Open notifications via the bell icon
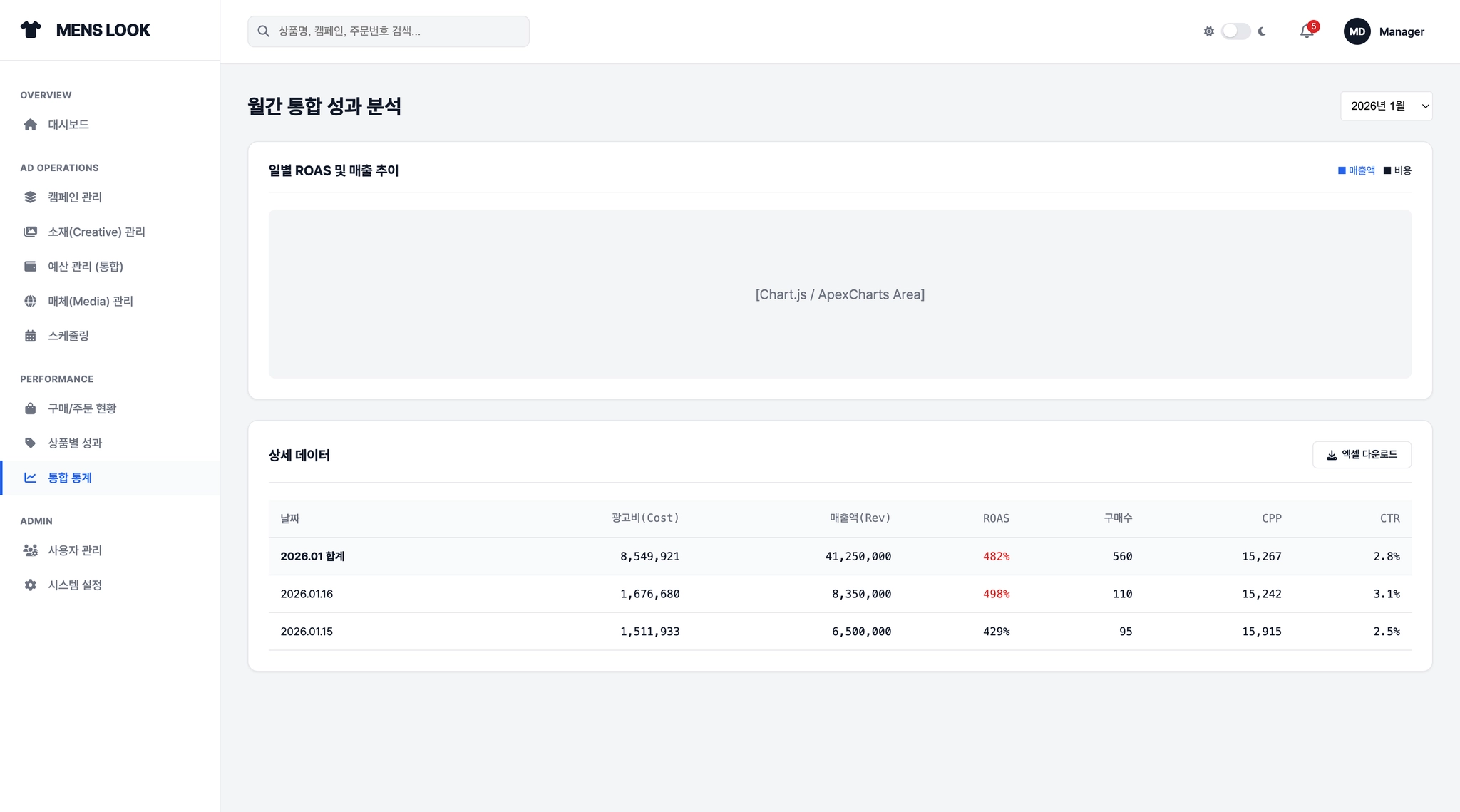Screen dimensions: 1460x812 [1306, 31]
